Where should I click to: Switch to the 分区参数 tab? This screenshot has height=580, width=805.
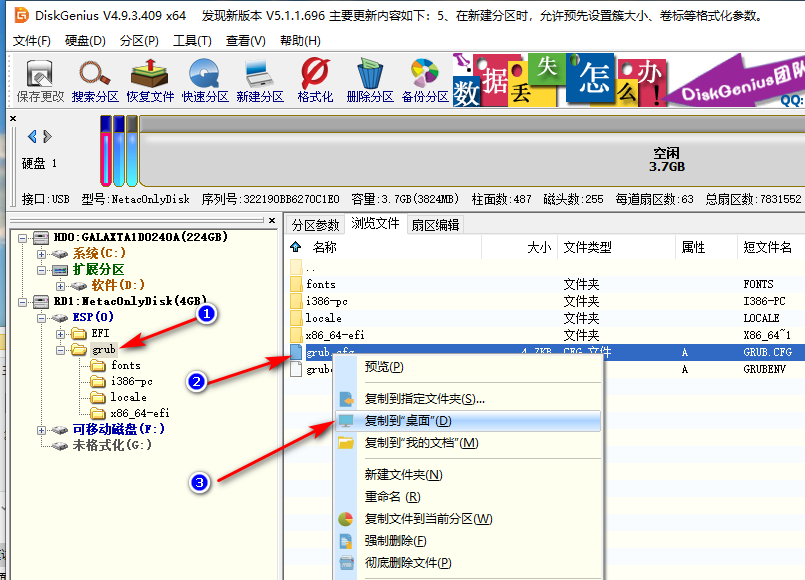[316, 224]
